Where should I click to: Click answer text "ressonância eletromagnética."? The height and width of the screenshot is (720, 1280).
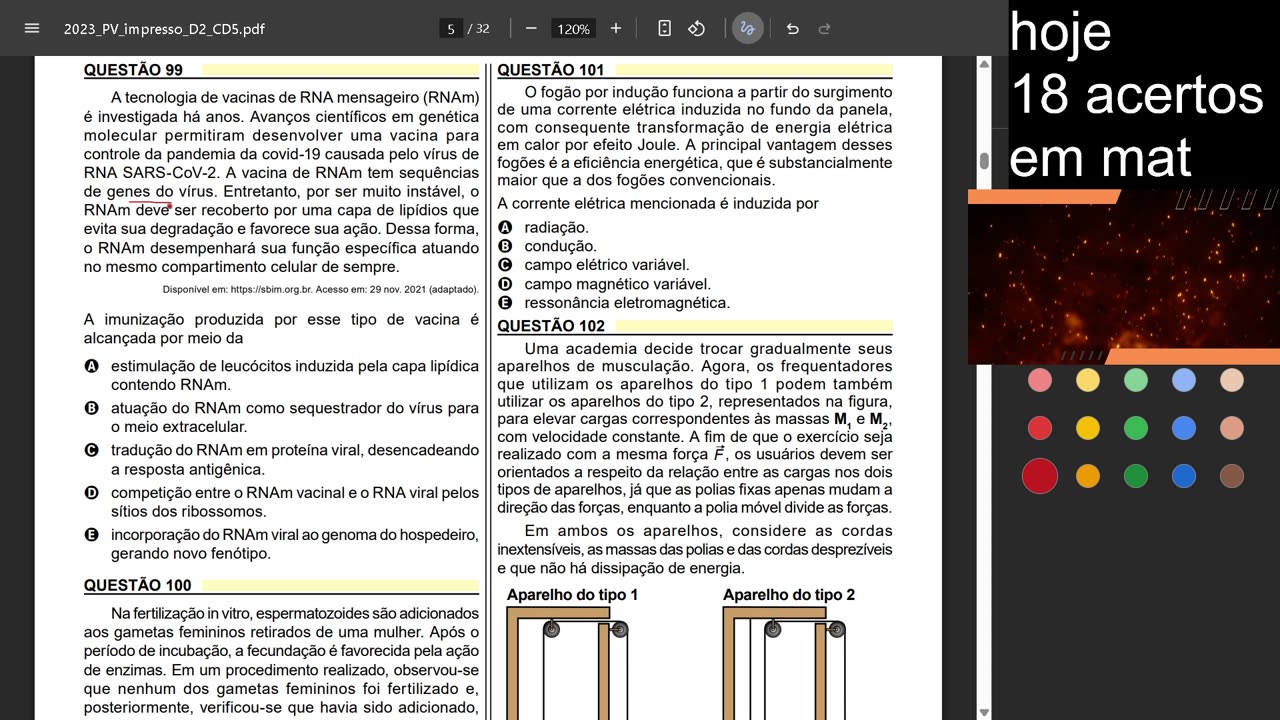point(627,303)
